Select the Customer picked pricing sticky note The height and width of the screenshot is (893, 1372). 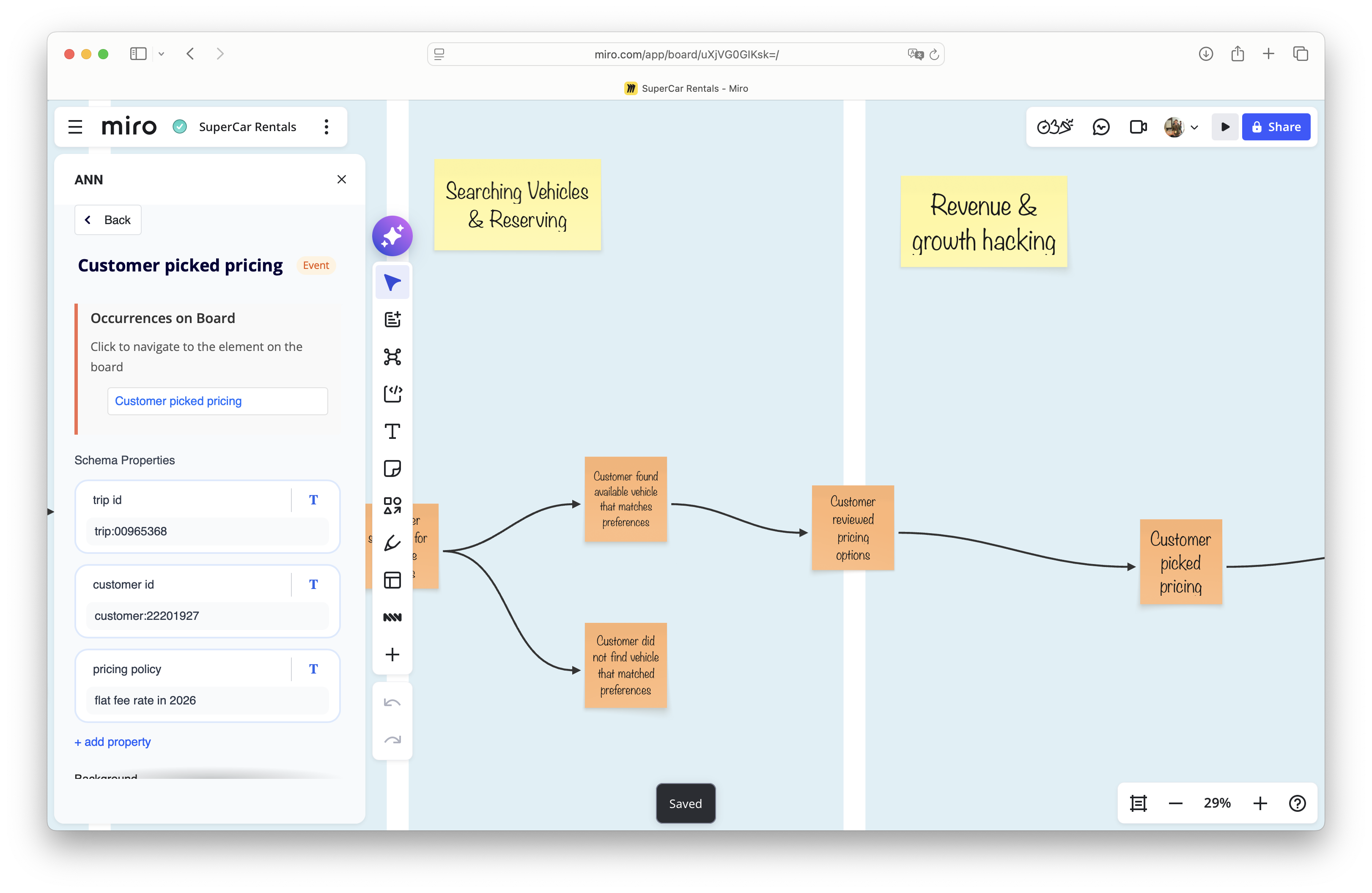[x=1180, y=562]
